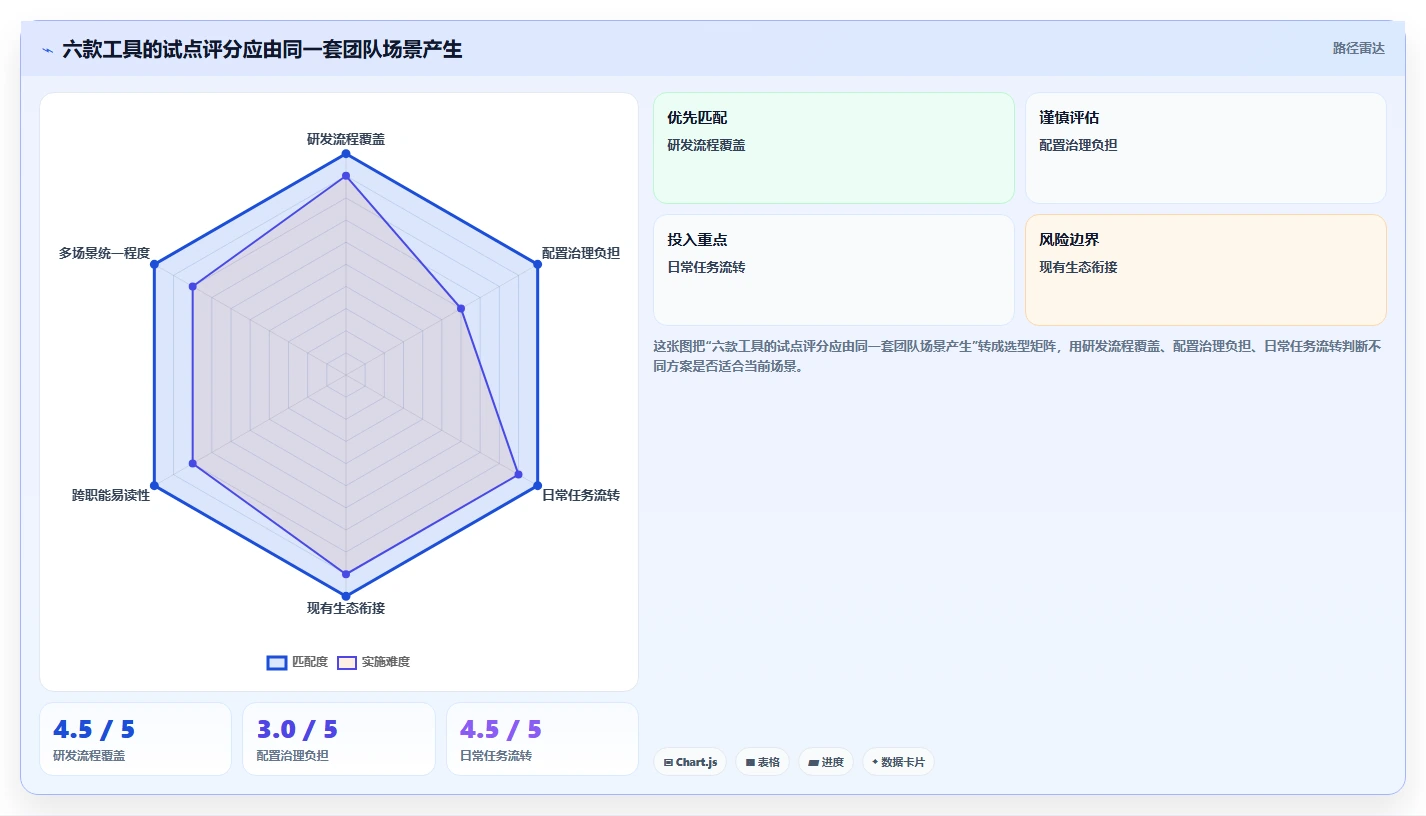Screen dimensions: 1426x816
Task: Click 日常任务流转 text in 投入重点 card
Action: (706, 267)
